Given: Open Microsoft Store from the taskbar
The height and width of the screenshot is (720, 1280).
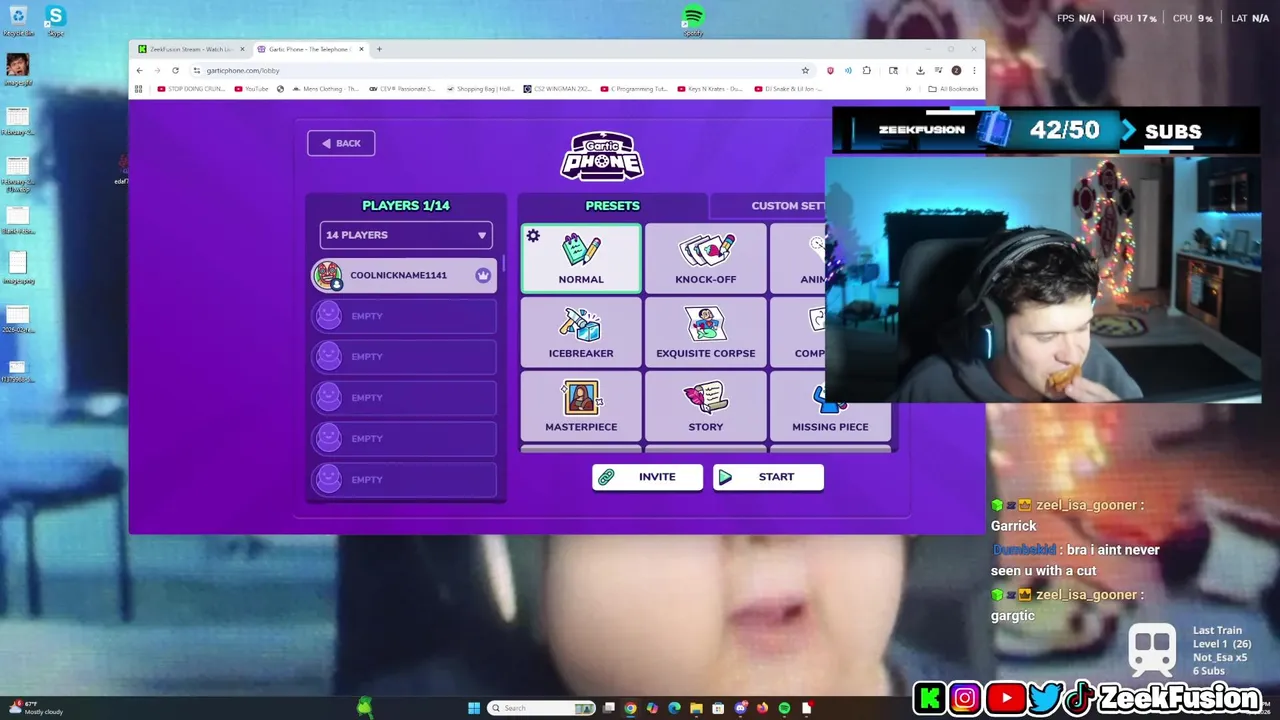Looking at the screenshot, I should [718, 708].
